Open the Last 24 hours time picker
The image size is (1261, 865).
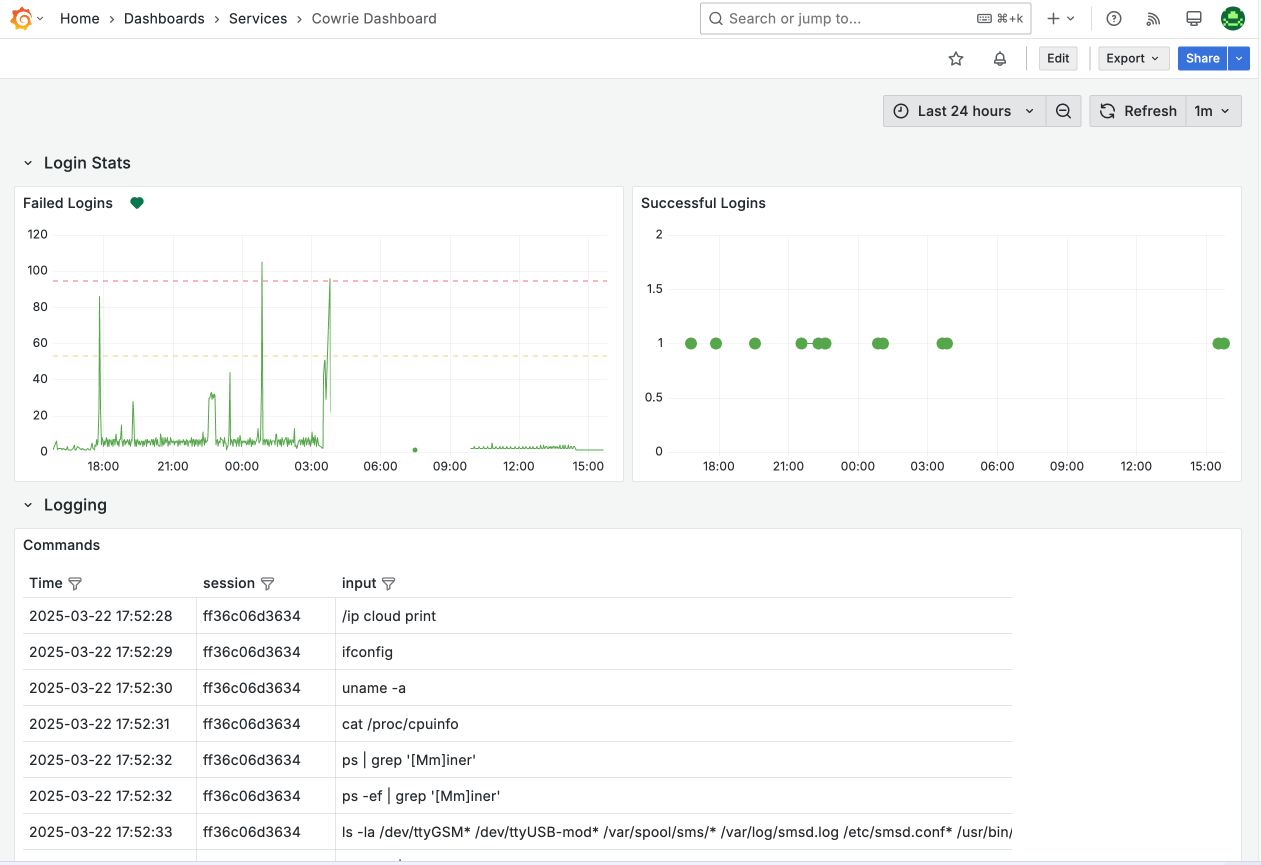(x=964, y=111)
